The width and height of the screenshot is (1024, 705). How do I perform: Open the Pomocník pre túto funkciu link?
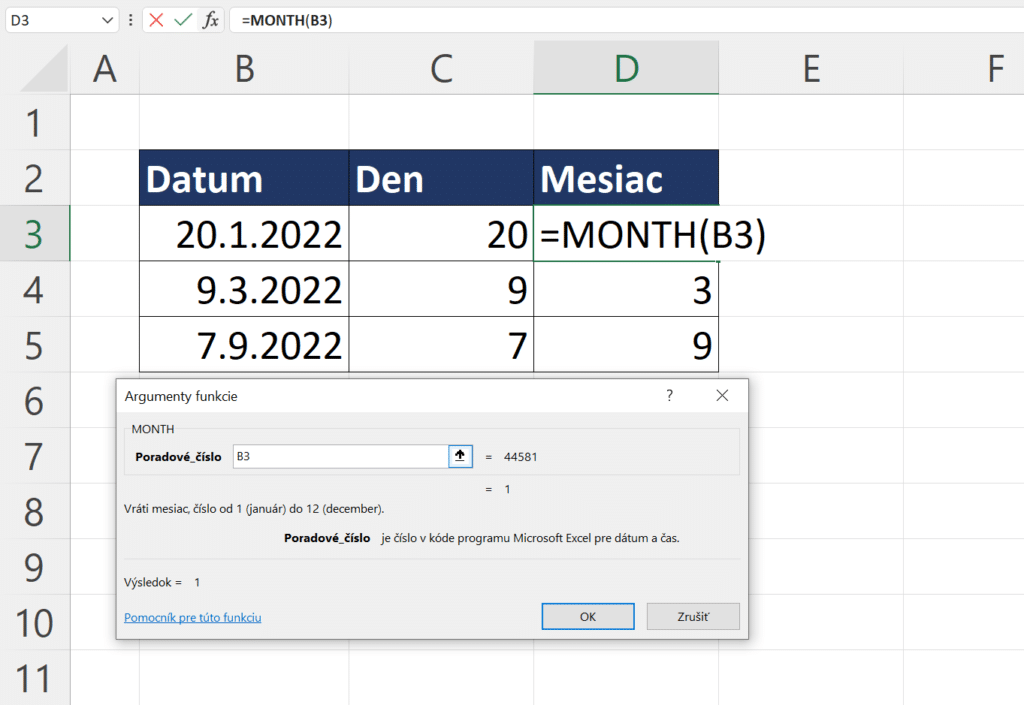[193, 617]
